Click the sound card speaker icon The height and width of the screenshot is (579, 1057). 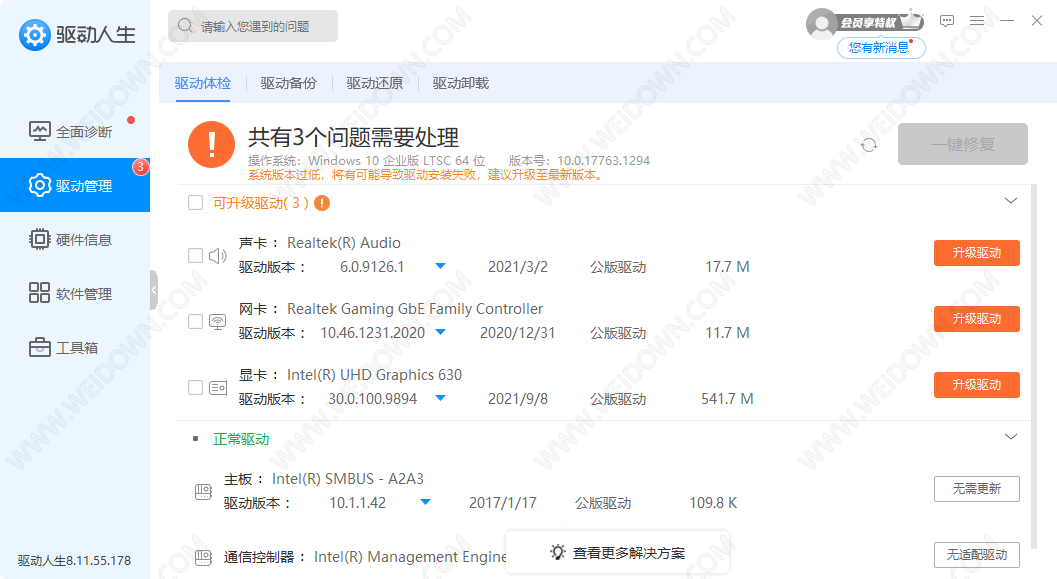[217, 255]
